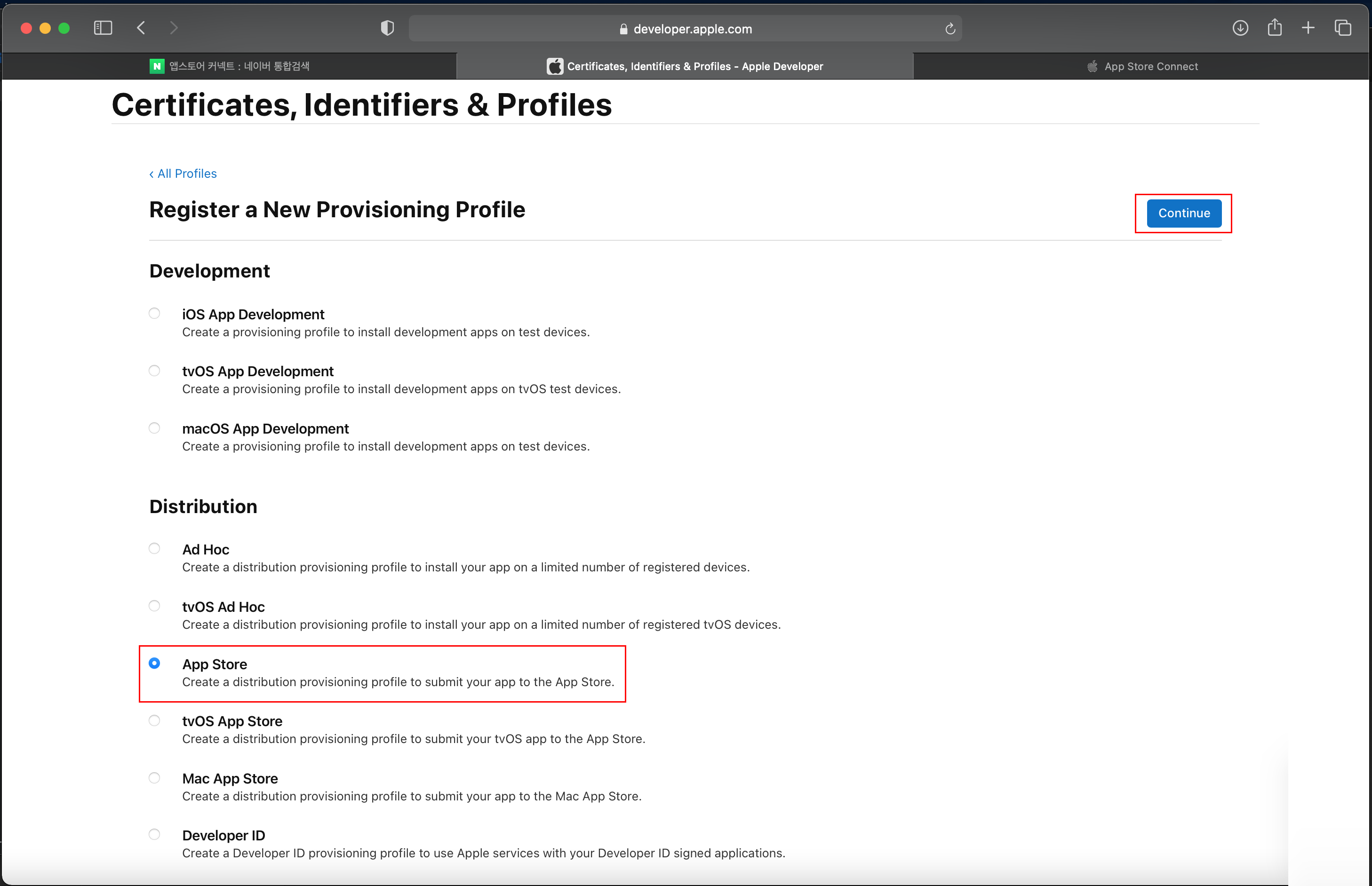
Task: Click the 'tvOS App Development' label text
Action: point(258,372)
